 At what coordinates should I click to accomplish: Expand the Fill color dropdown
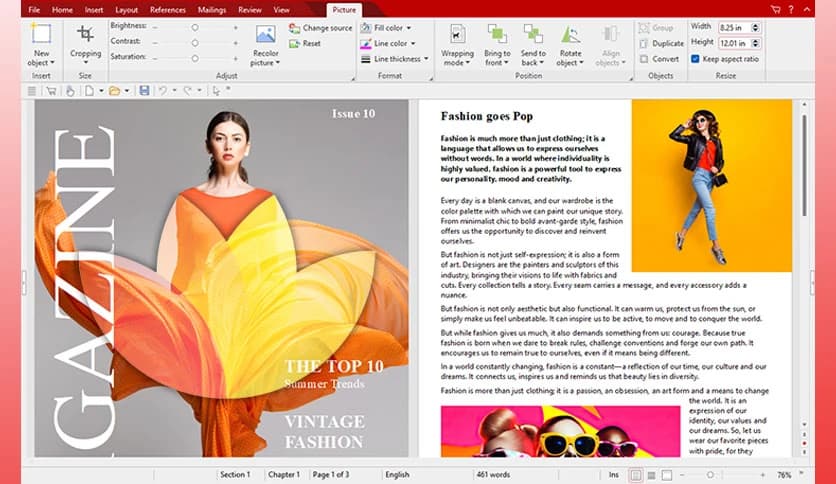coord(411,28)
